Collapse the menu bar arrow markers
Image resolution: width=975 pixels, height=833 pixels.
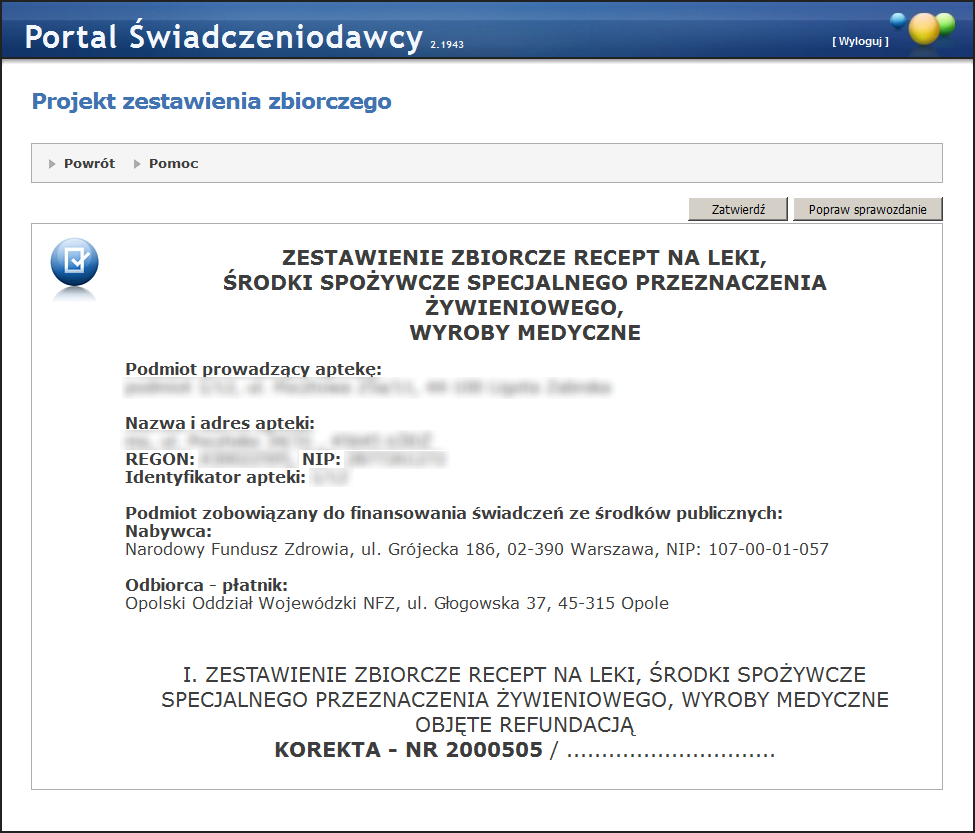tap(50, 163)
